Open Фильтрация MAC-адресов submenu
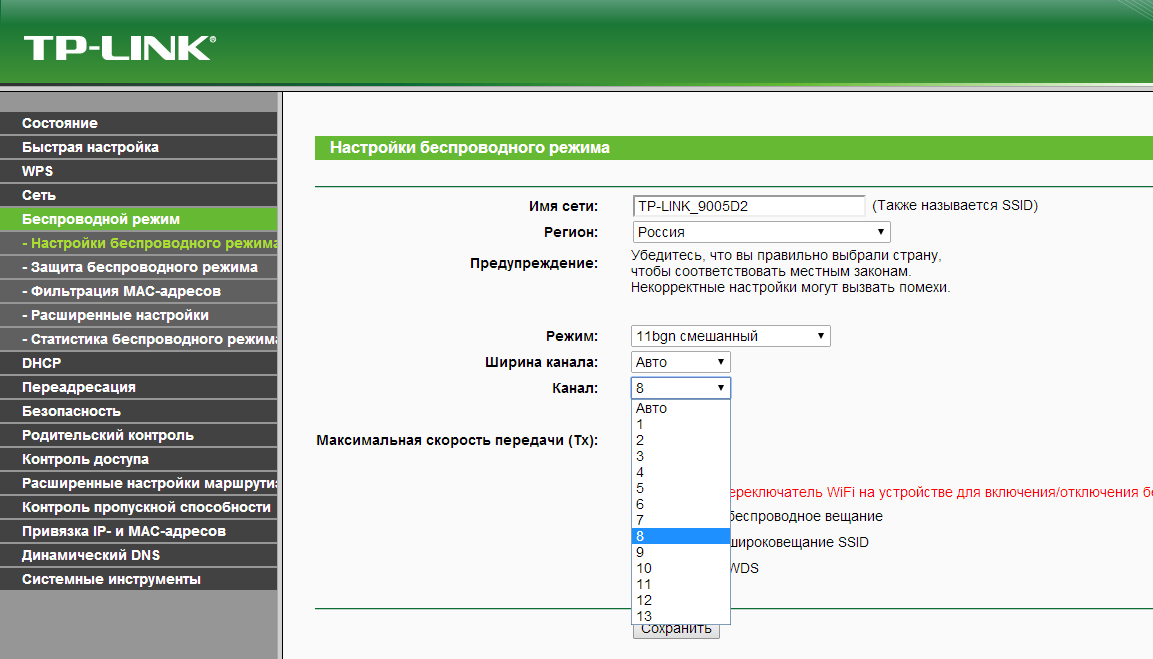Screen dimensions: 1153x659 tap(138, 291)
